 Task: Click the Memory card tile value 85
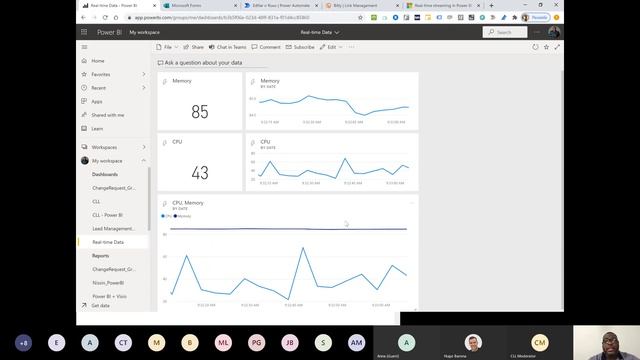pos(200,112)
